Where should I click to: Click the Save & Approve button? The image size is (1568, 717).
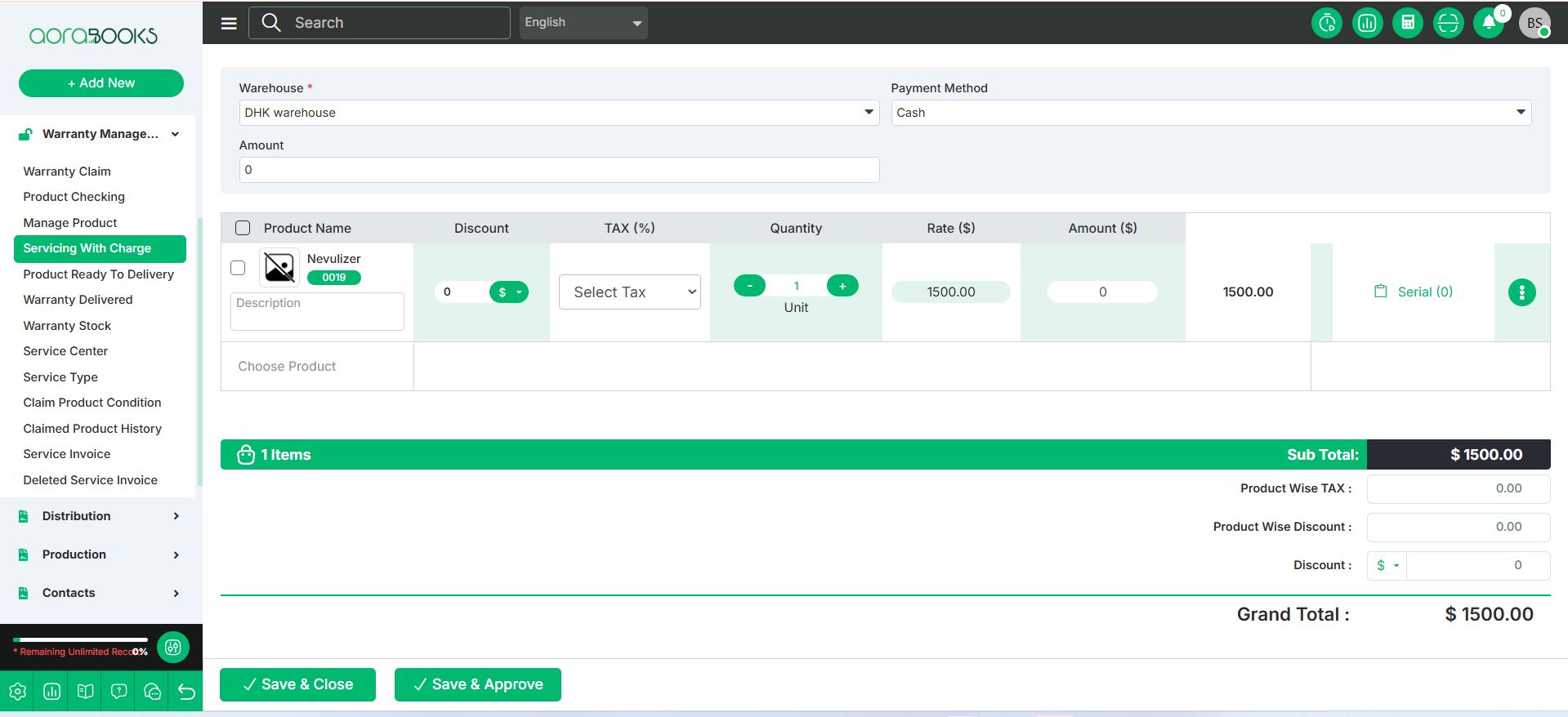click(x=477, y=684)
